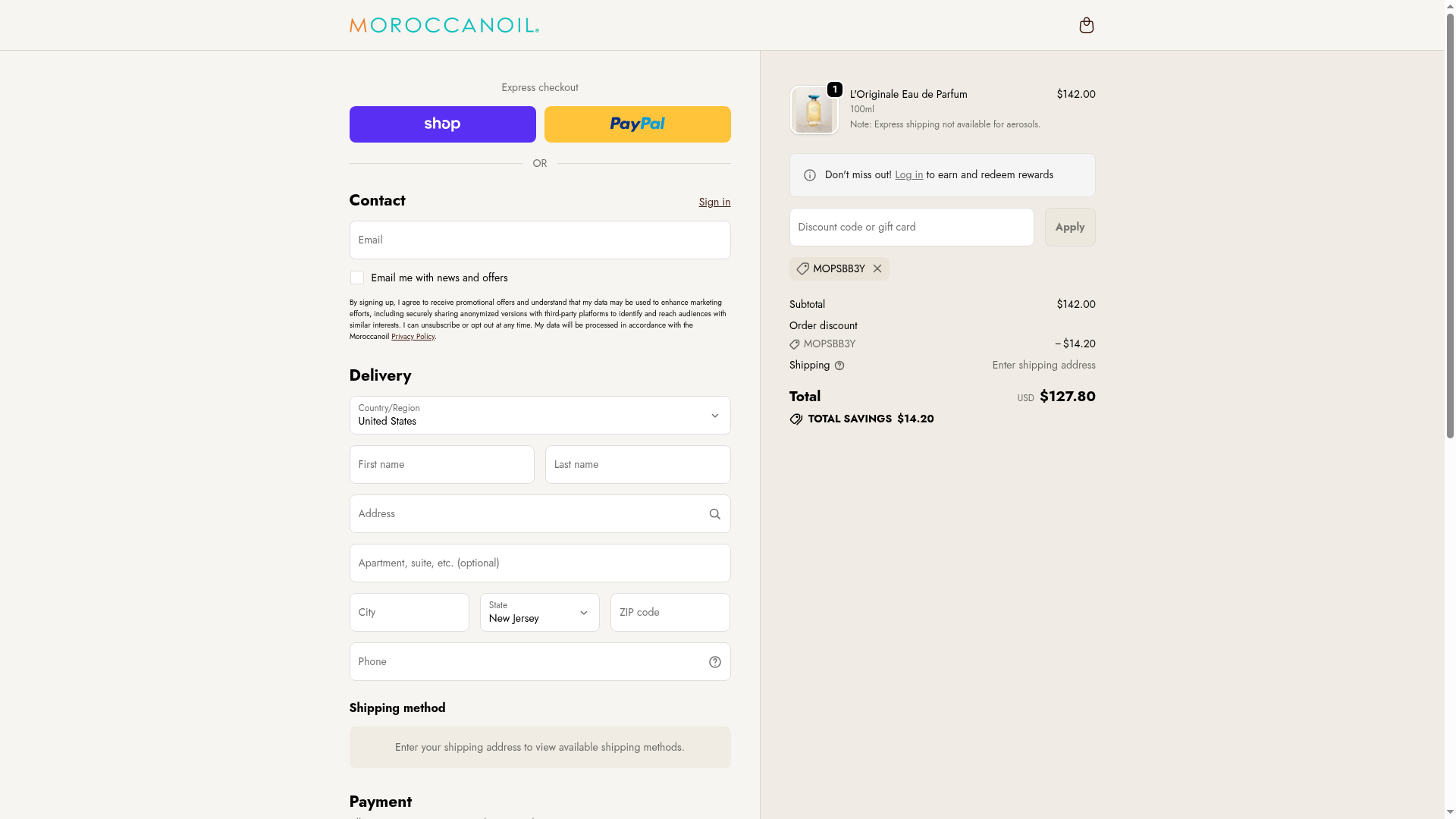Image resolution: width=1456 pixels, height=819 pixels.
Task: Remove the MOPSBB3Y discount code tag
Action: pyautogui.click(x=877, y=269)
